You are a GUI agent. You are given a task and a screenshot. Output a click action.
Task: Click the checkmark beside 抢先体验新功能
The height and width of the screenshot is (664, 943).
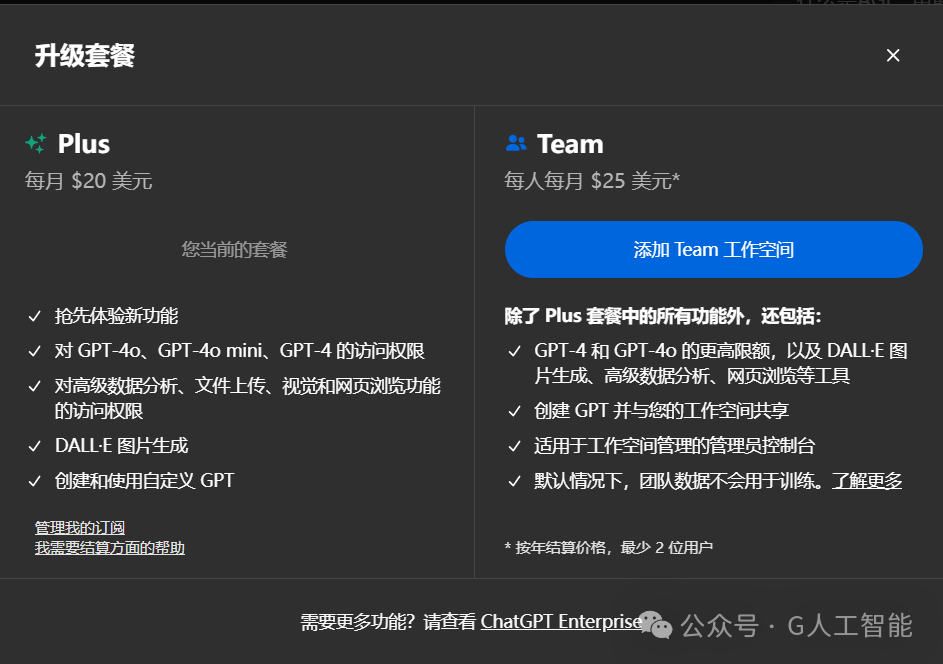(35, 316)
